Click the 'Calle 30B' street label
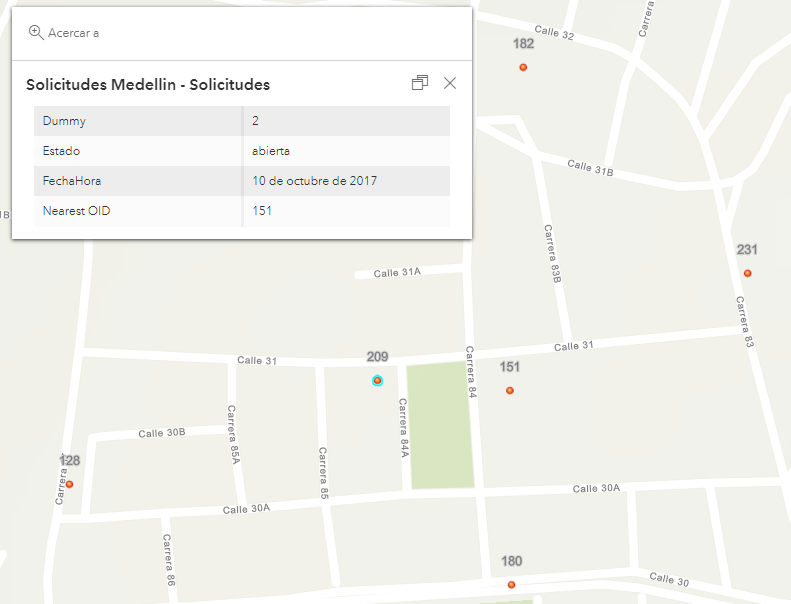This screenshot has height=604, width=791. click(x=162, y=433)
